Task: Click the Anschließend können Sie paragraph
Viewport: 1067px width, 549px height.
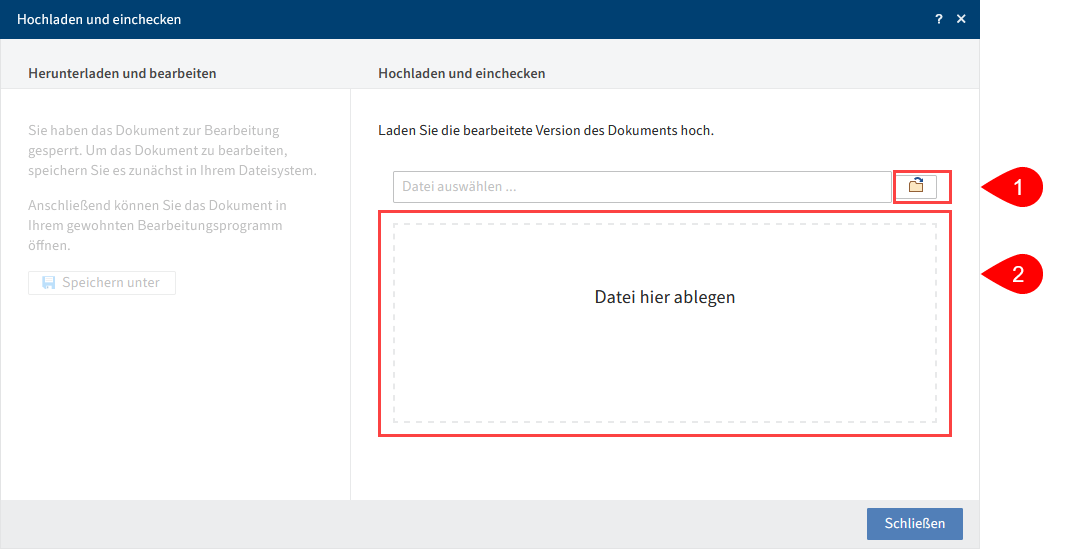Action: click(x=157, y=225)
